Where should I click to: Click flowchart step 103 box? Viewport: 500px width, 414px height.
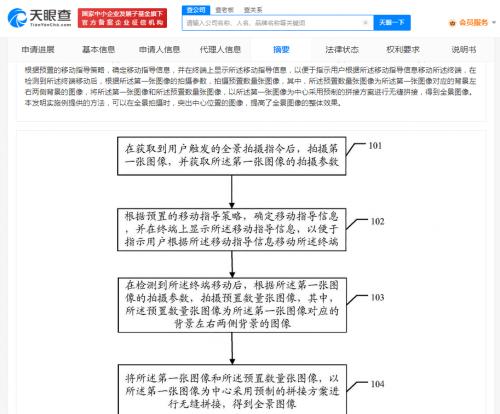232,305
